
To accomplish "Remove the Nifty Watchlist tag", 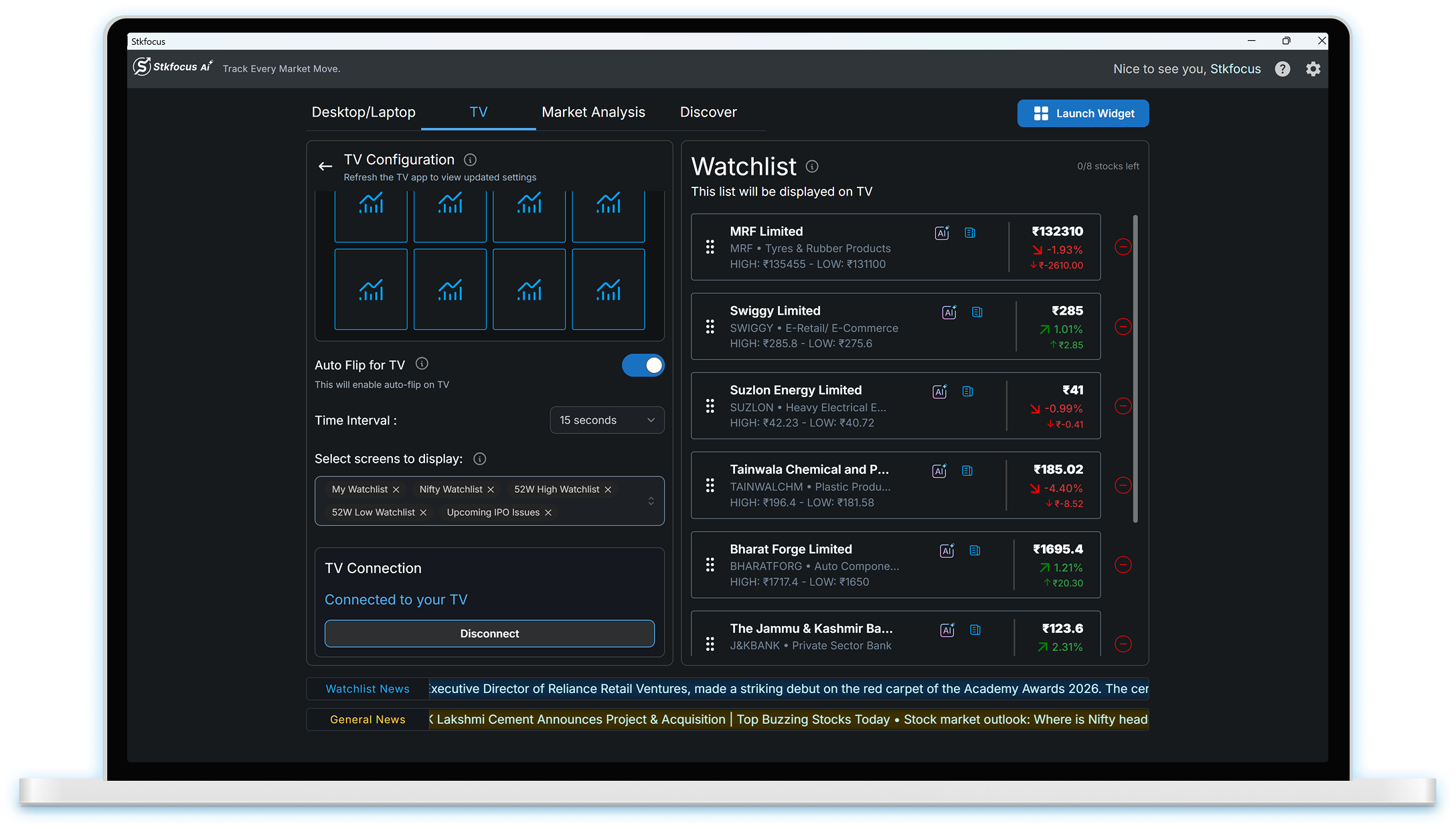I will (491, 489).
